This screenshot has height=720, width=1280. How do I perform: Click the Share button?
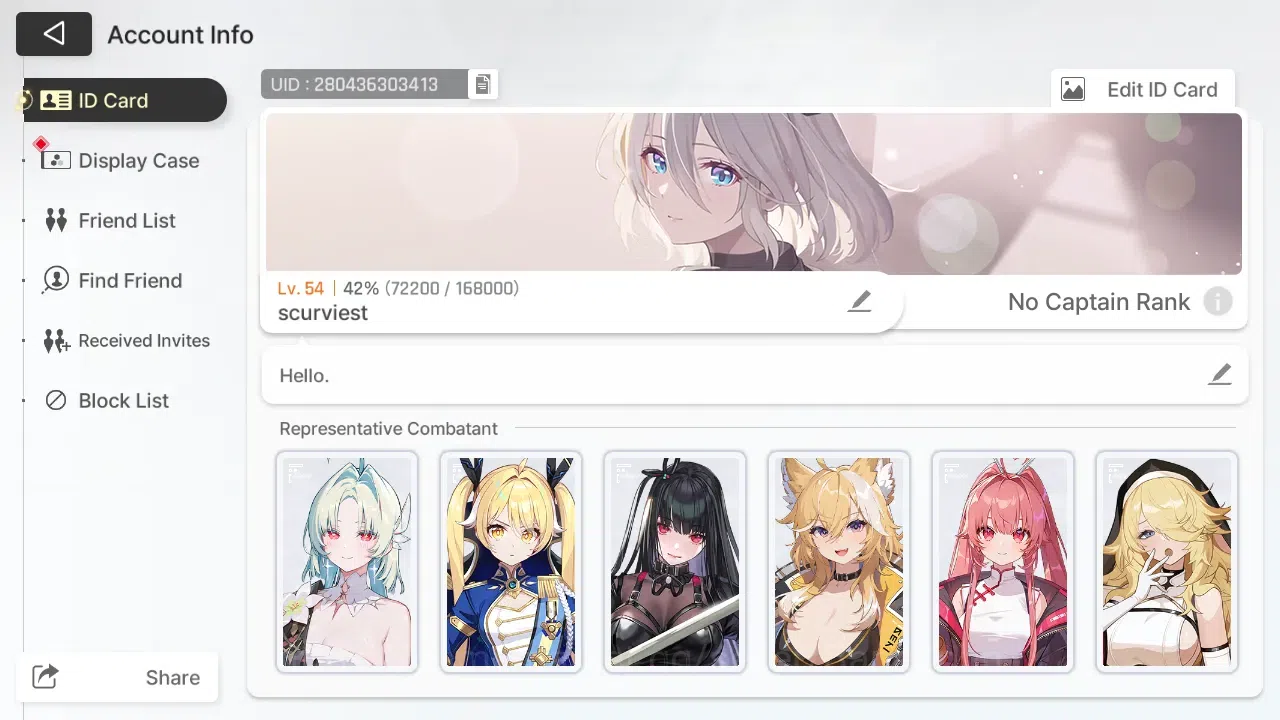[x=117, y=677]
